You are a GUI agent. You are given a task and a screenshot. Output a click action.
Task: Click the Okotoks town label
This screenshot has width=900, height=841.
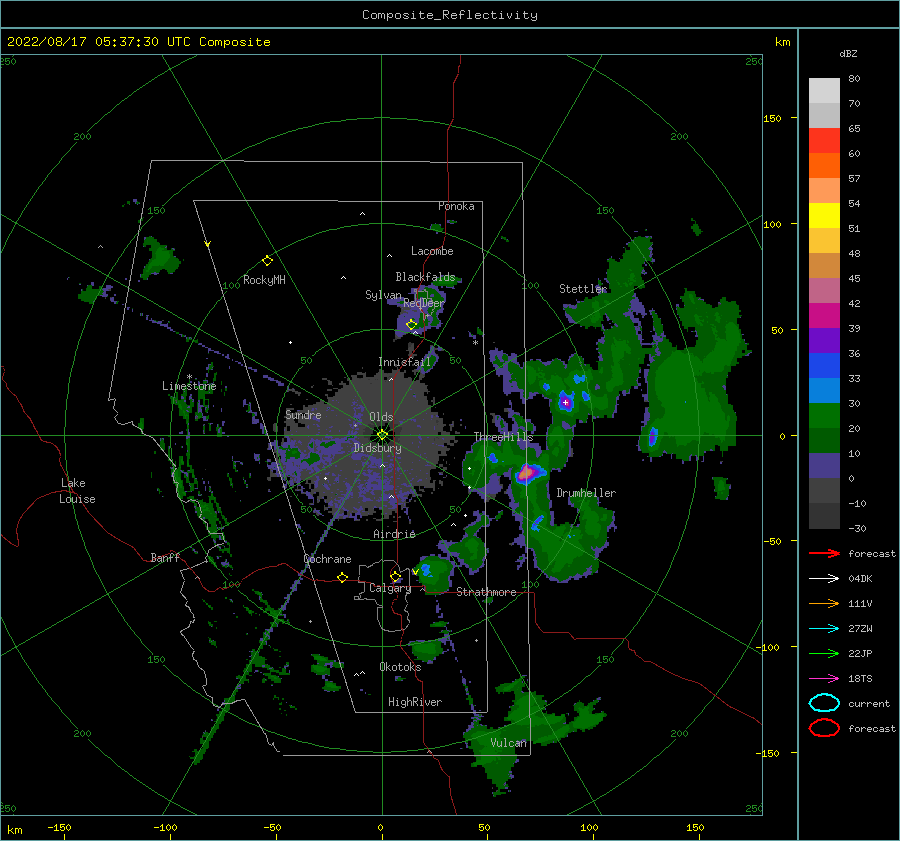click(400, 667)
